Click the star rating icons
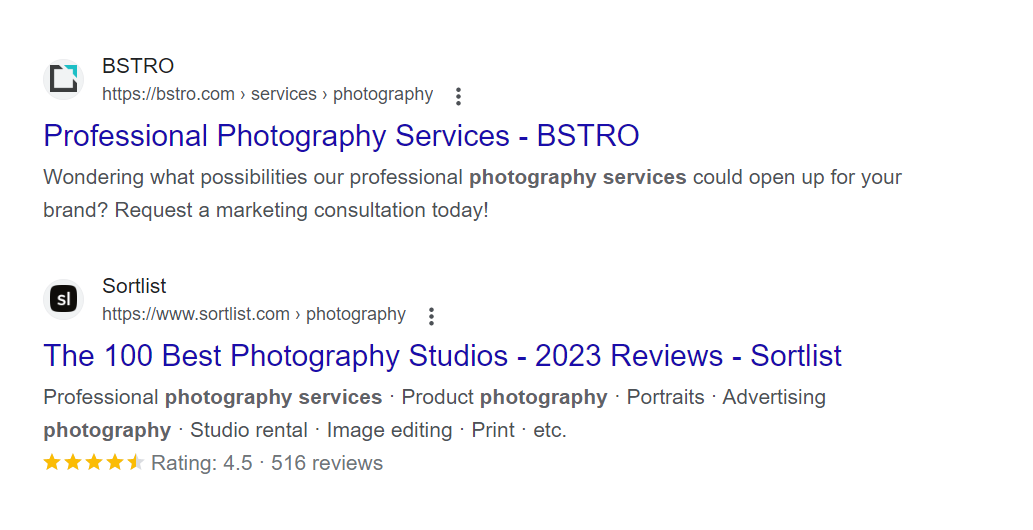This screenshot has width=1033, height=530. pyautogui.click(x=94, y=463)
